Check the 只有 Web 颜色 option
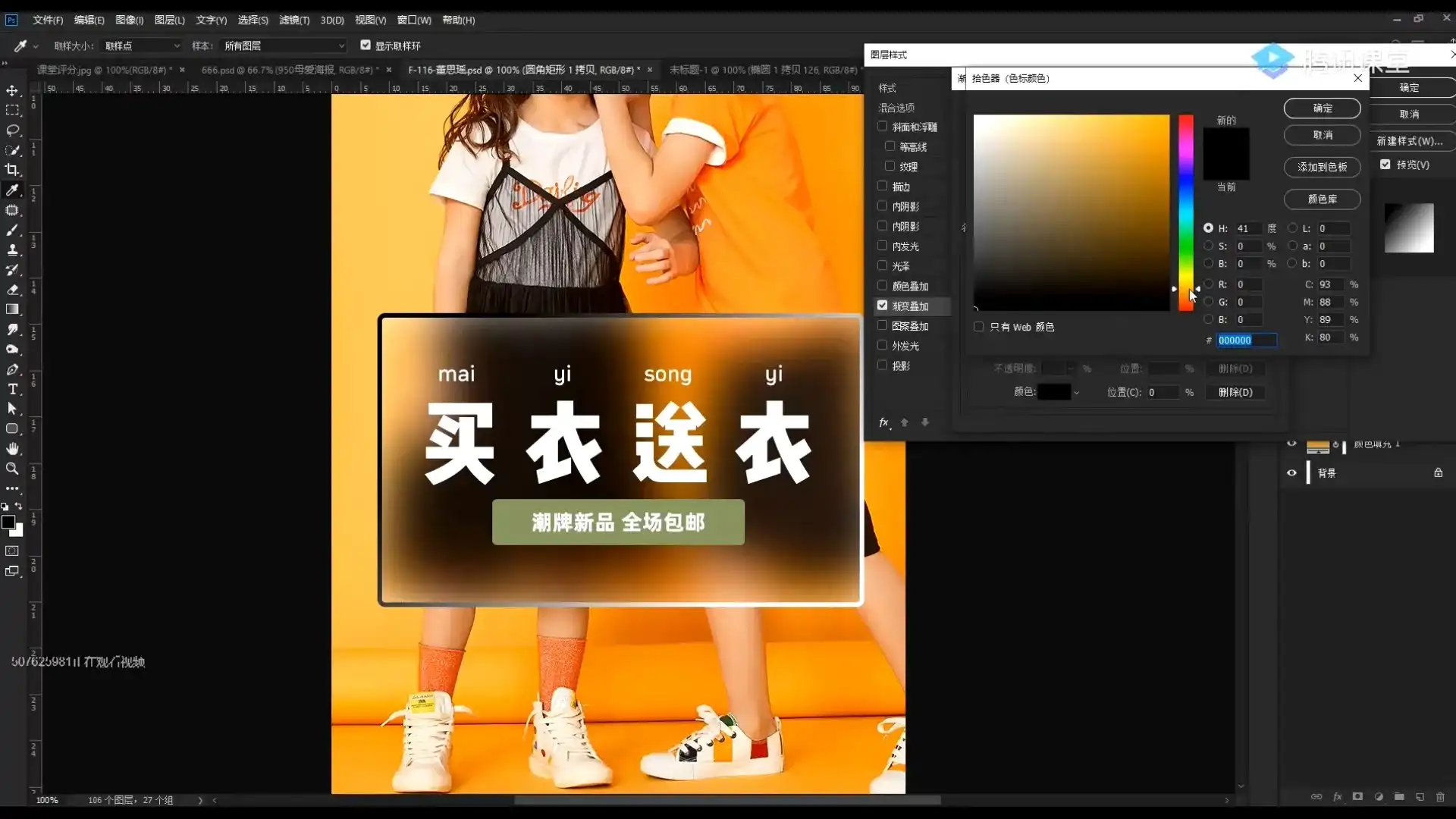The height and width of the screenshot is (819, 1456). pos(977,326)
